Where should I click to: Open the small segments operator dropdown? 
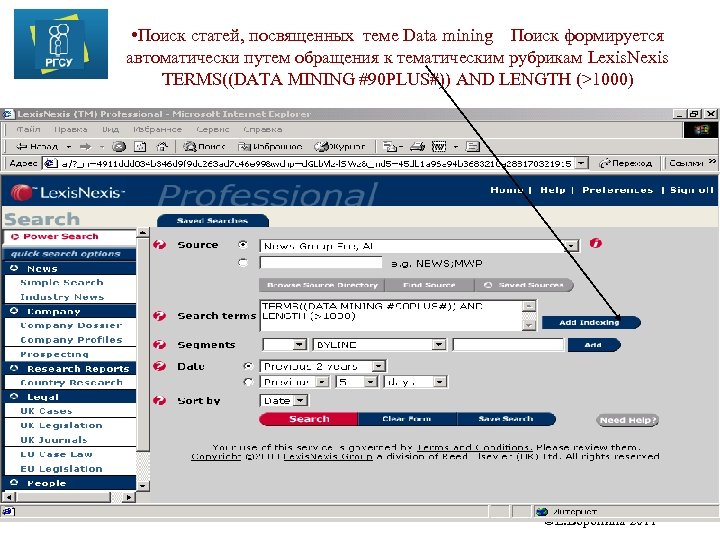coord(299,345)
